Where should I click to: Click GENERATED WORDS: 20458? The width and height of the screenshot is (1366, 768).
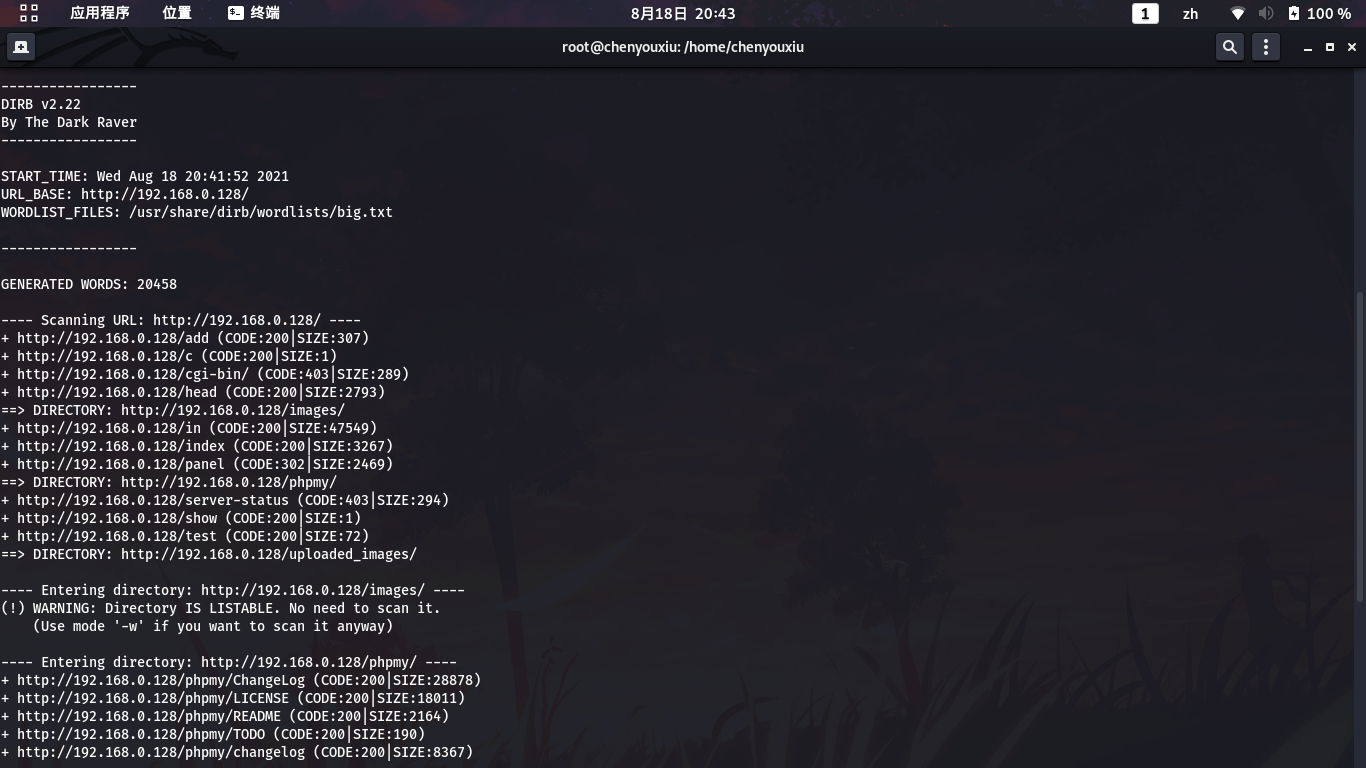click(89, 284)
